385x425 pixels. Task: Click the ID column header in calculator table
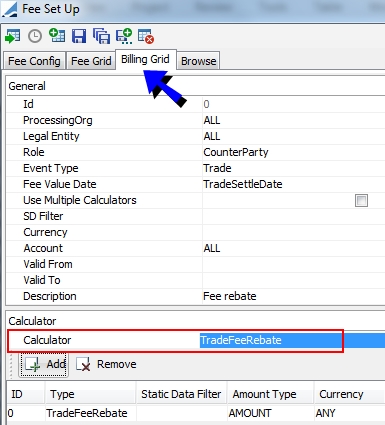tap(25, 394)
